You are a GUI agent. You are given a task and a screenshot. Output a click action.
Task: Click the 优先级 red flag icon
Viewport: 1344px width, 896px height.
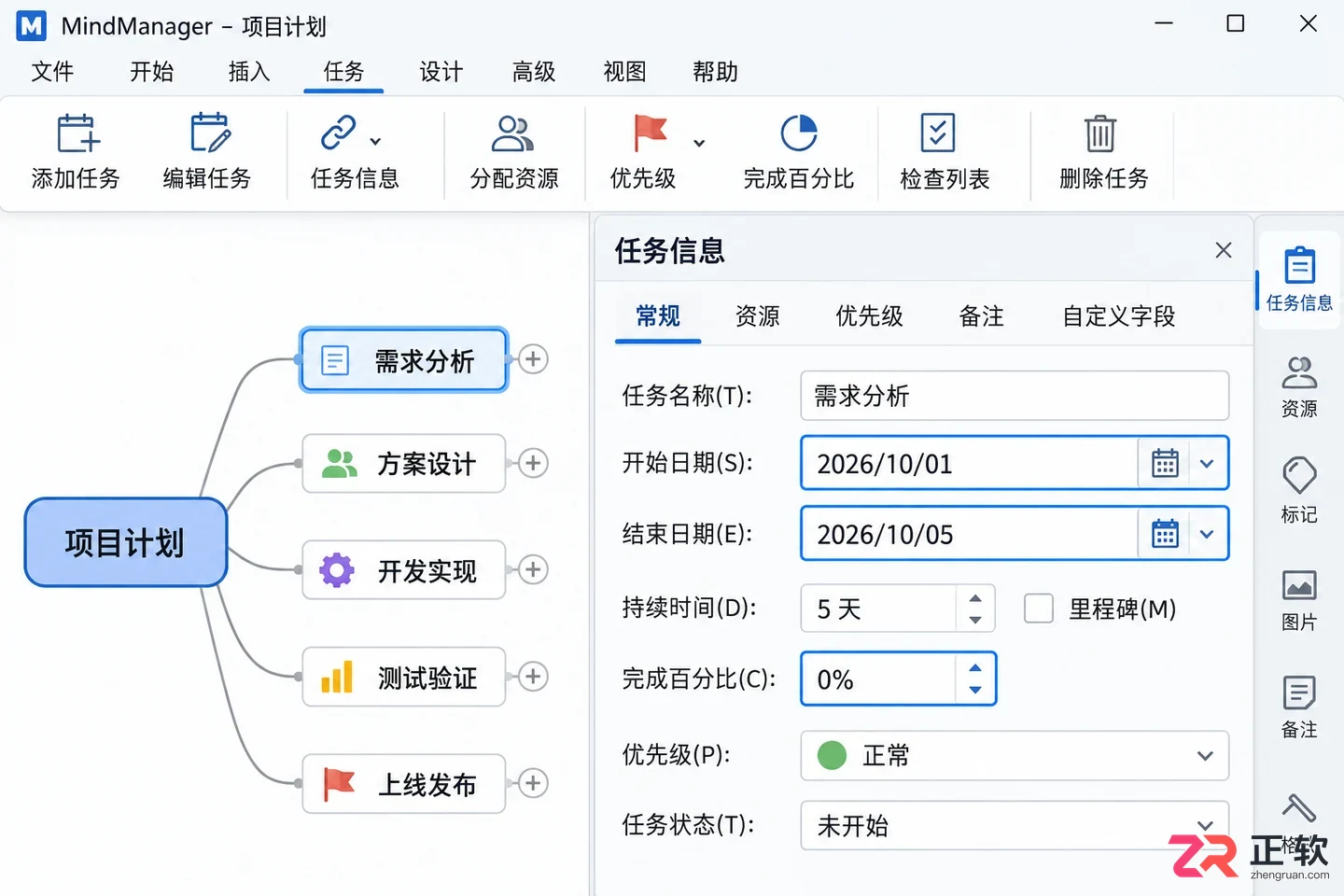[651, 133]
